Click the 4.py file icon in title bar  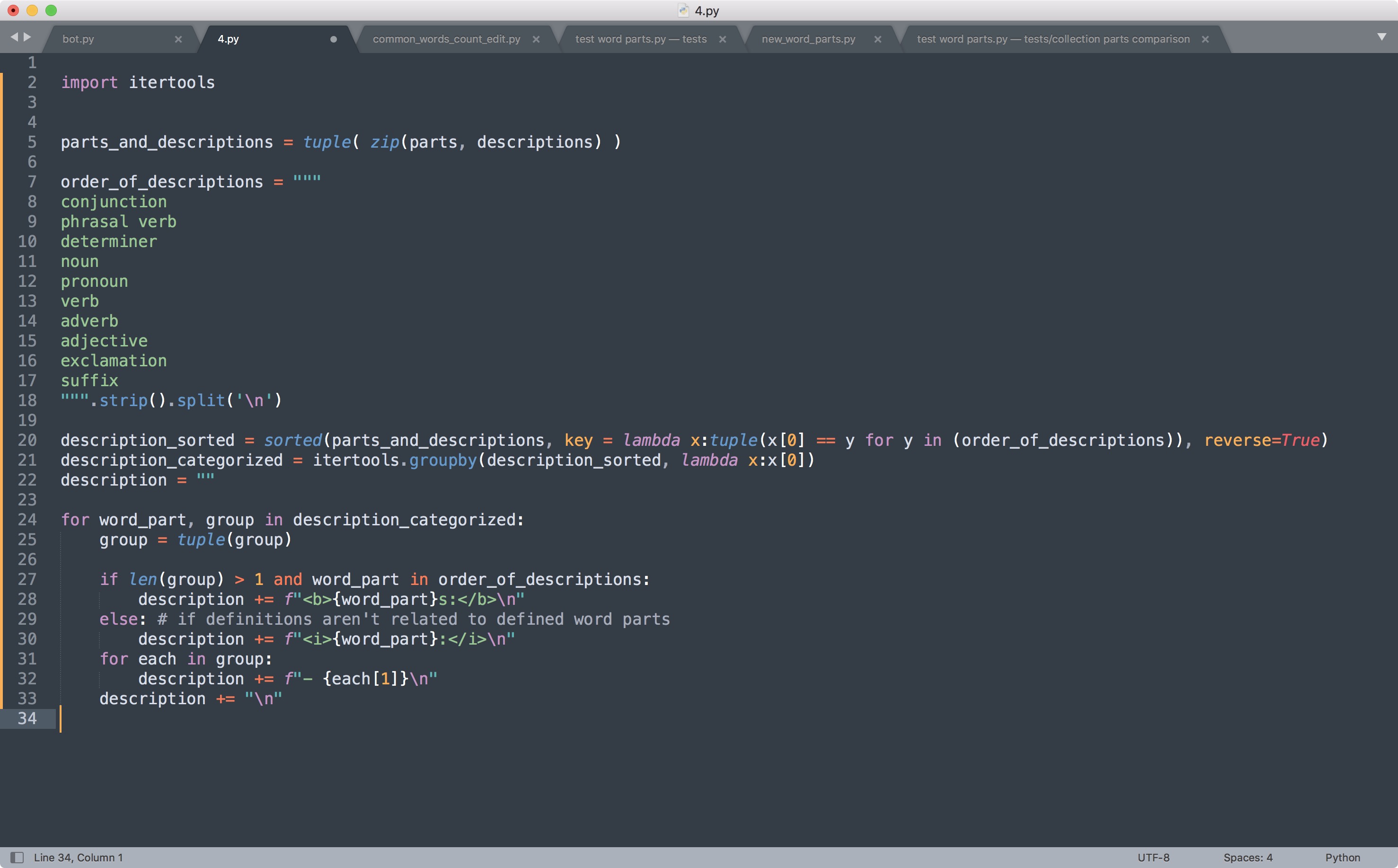coord(683,10)
